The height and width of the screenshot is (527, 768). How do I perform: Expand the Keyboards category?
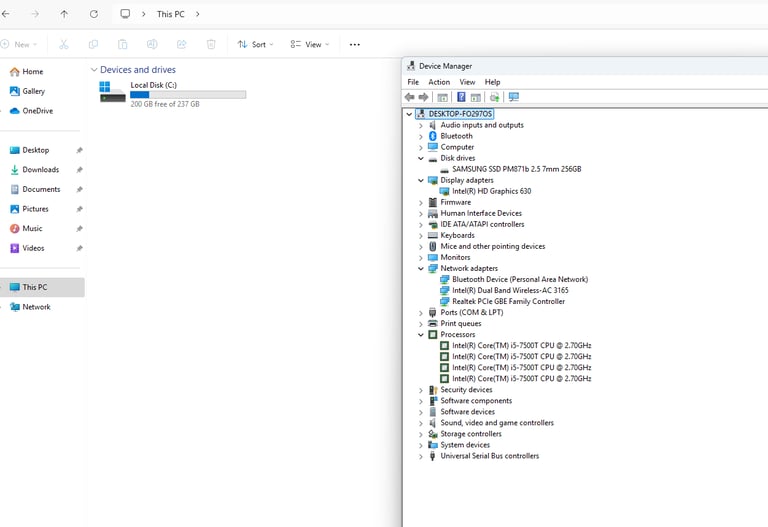click(x=421, y=236)
